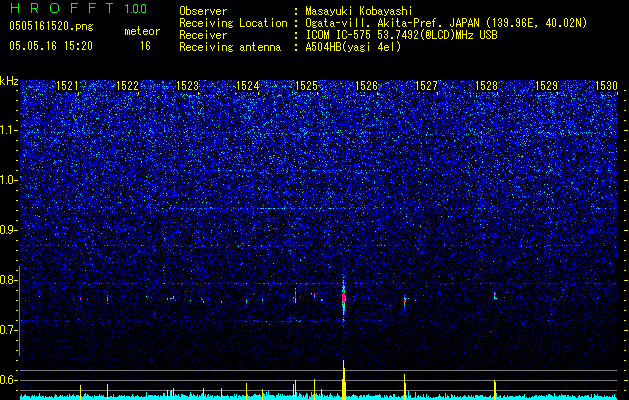Click the 1527 time marker
The width and height of the screenshot is (629, 400).
pyautogui.click(x=426, y=86)
